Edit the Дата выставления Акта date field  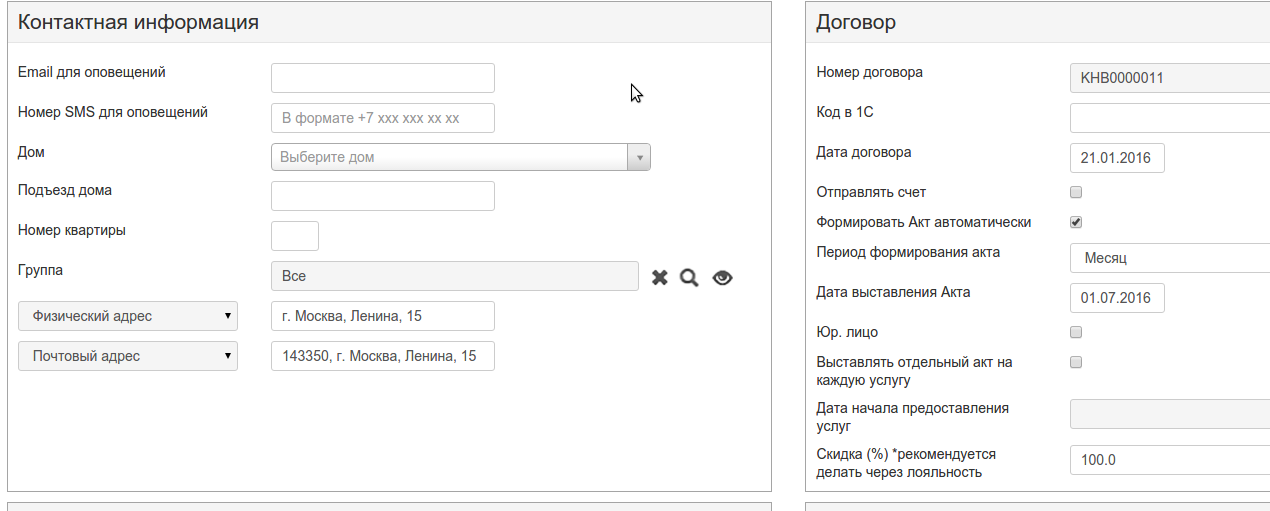tap(1116, 298)
